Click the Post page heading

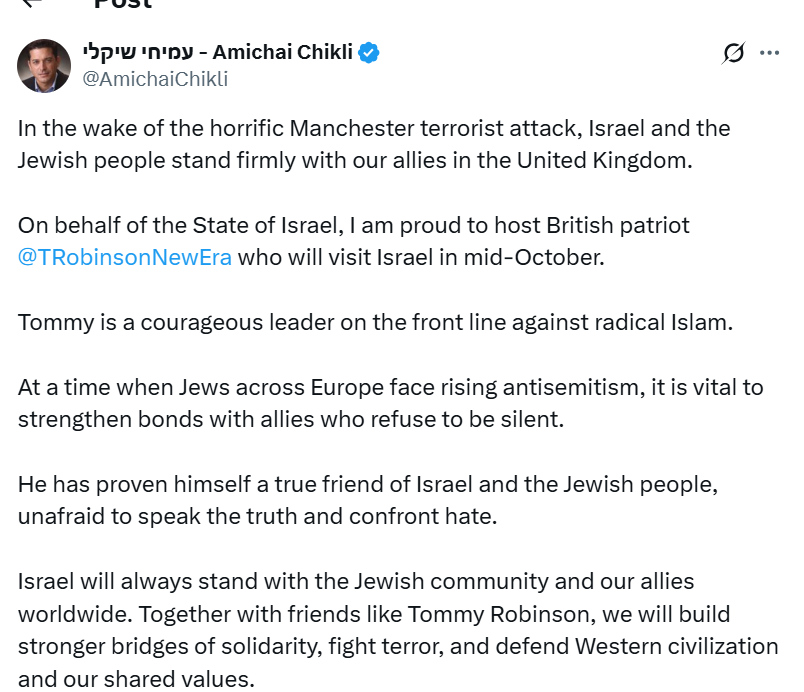tap(122, 4)
